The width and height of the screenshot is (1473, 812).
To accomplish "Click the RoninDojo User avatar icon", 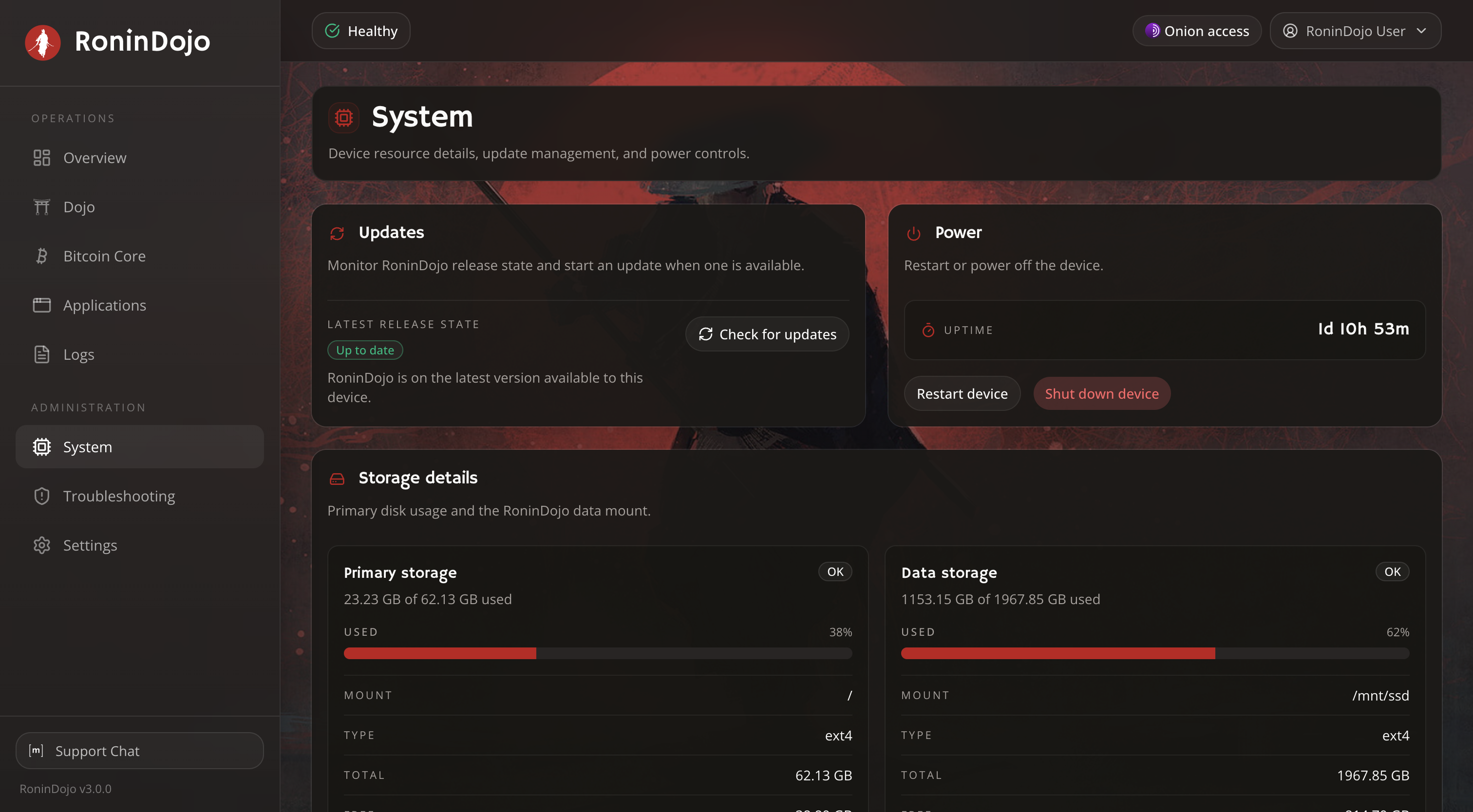I will [1290, 31].
